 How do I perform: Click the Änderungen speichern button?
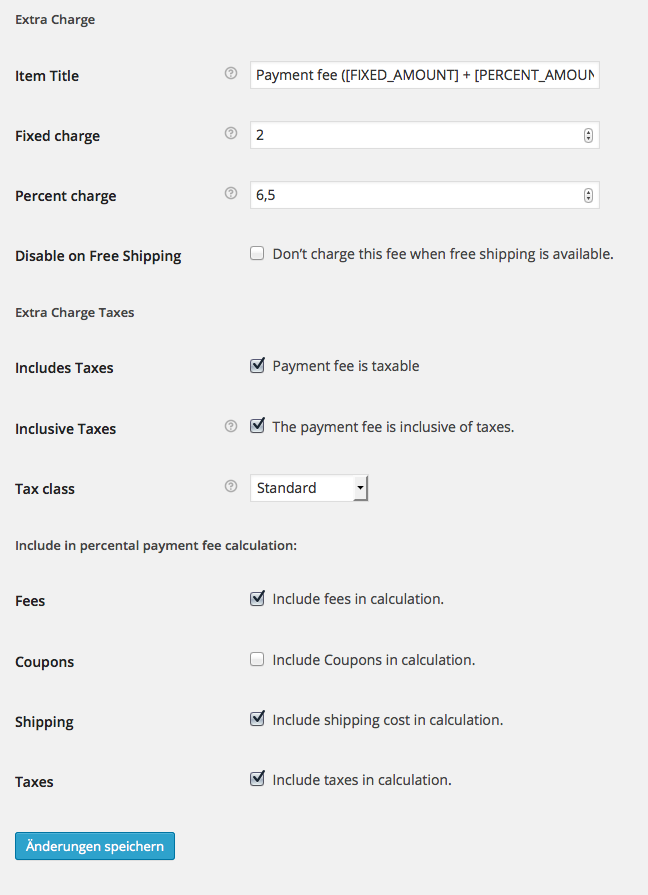click(95, 846)
